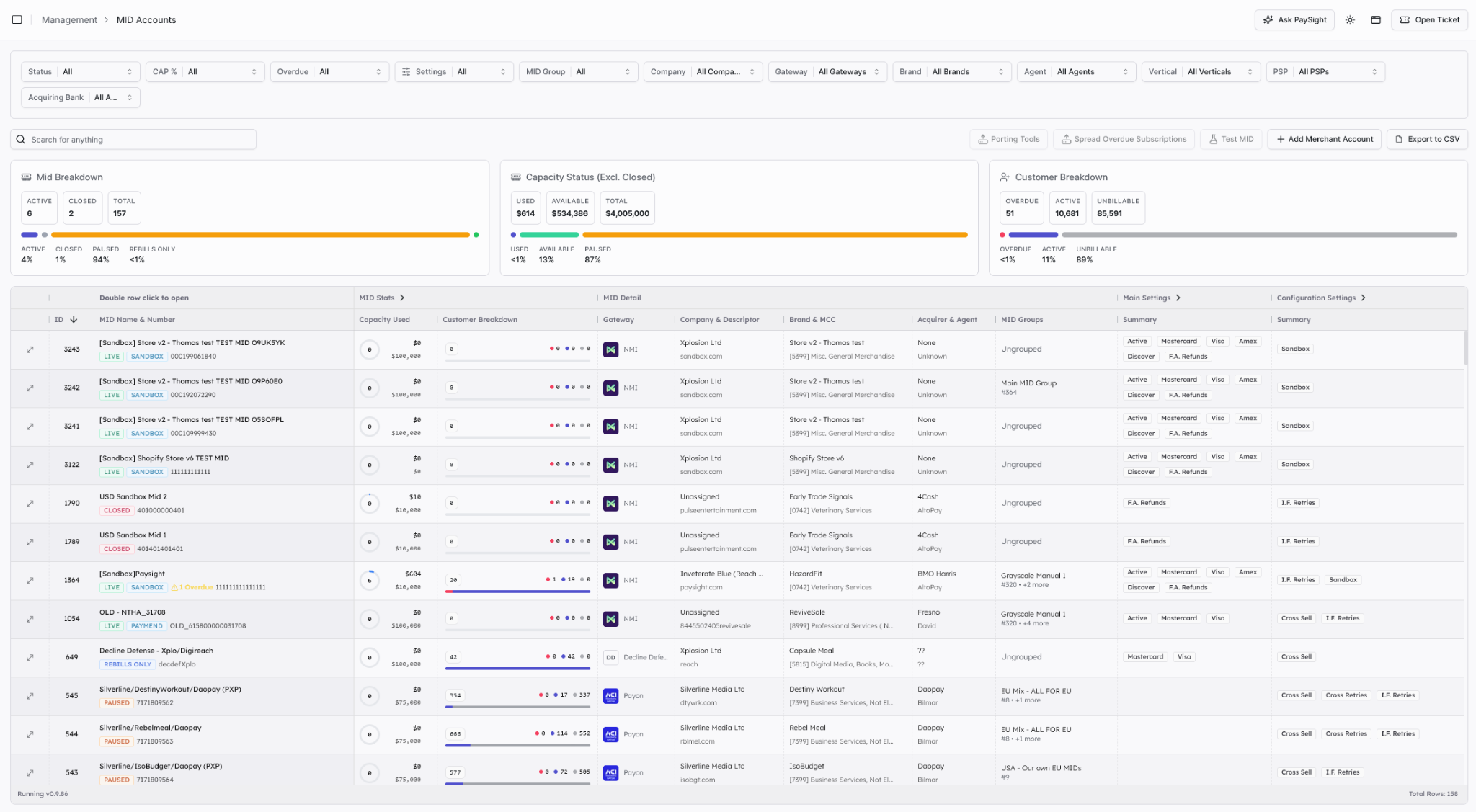Open the Acquiring Bank filter dropdown
The width and height of the screenshot is (1476, 812).
tap(80, 97)
